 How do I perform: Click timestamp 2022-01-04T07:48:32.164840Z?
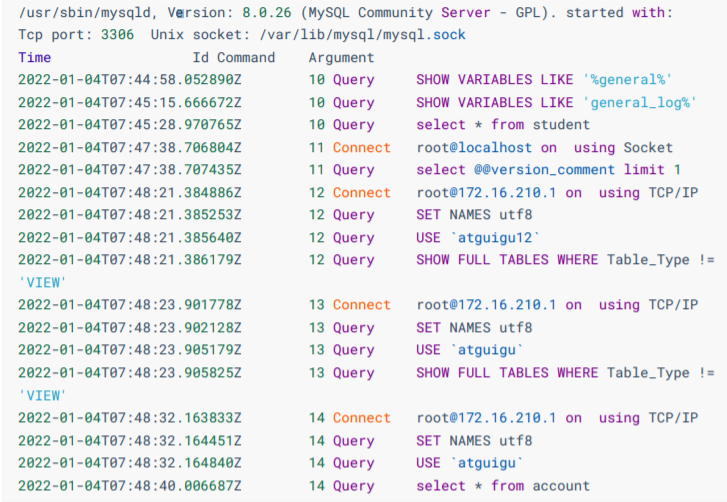click(x=130, y=463)
